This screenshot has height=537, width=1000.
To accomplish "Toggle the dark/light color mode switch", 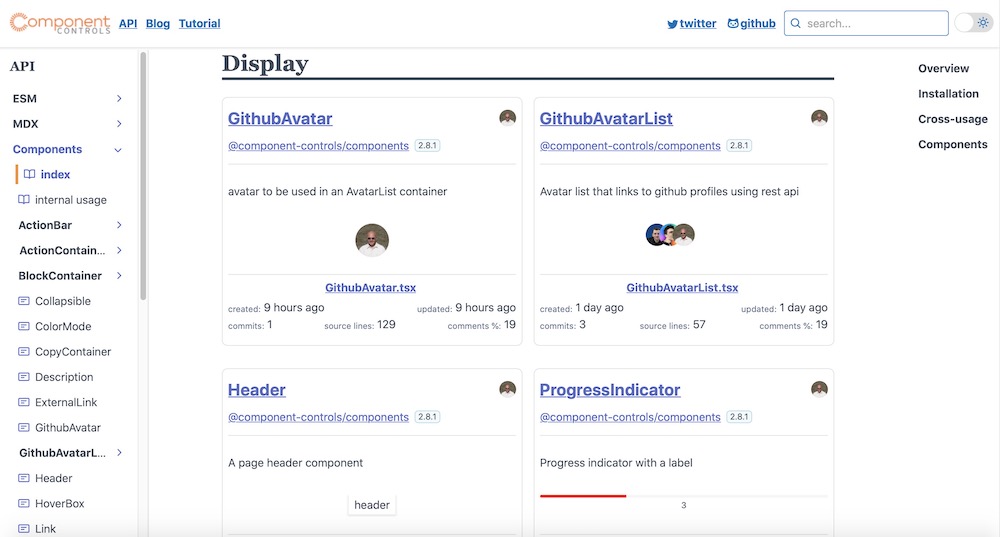I will point(973,23).
